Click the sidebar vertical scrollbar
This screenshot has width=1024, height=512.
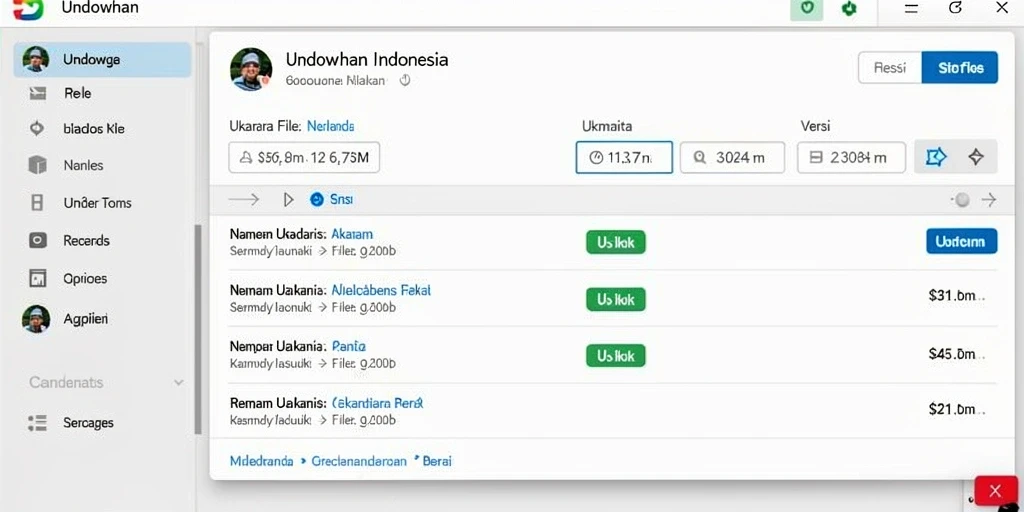click(198, 330)
